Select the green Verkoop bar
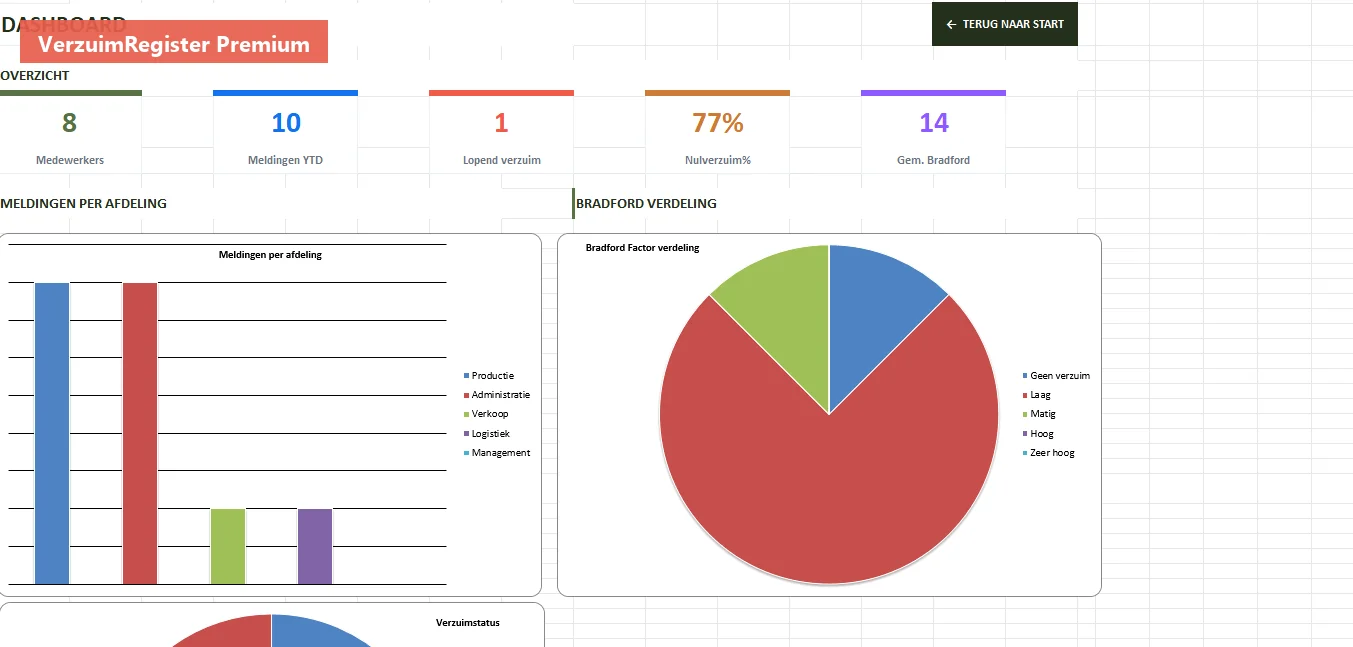Viewport: 1353px width, 647px height. coord(228,546)
